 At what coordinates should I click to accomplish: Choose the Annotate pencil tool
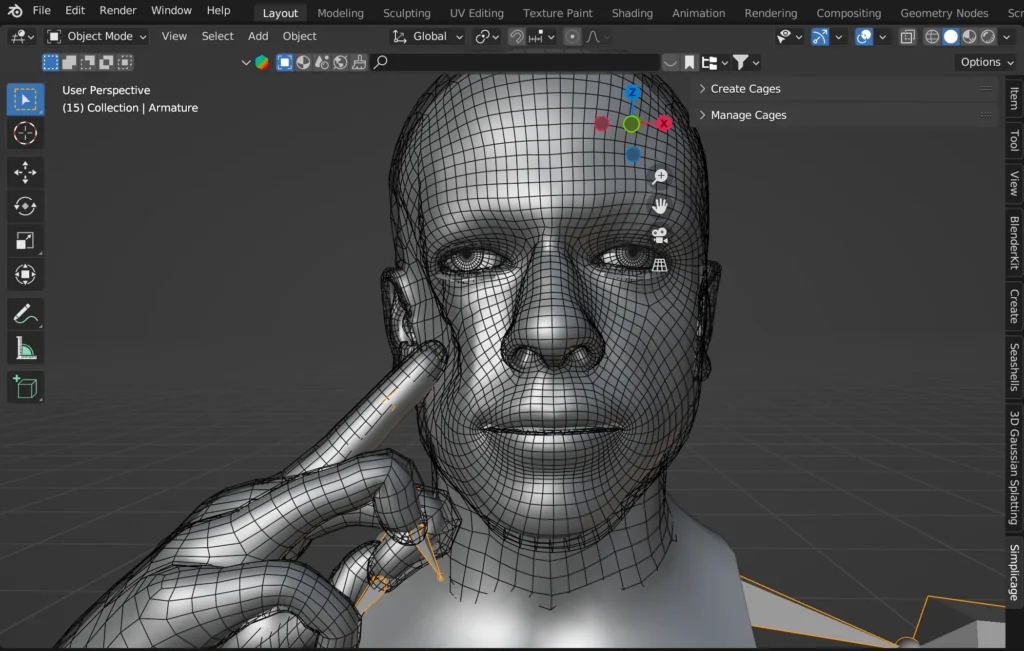pyautogui.click(x=25, y=314)
